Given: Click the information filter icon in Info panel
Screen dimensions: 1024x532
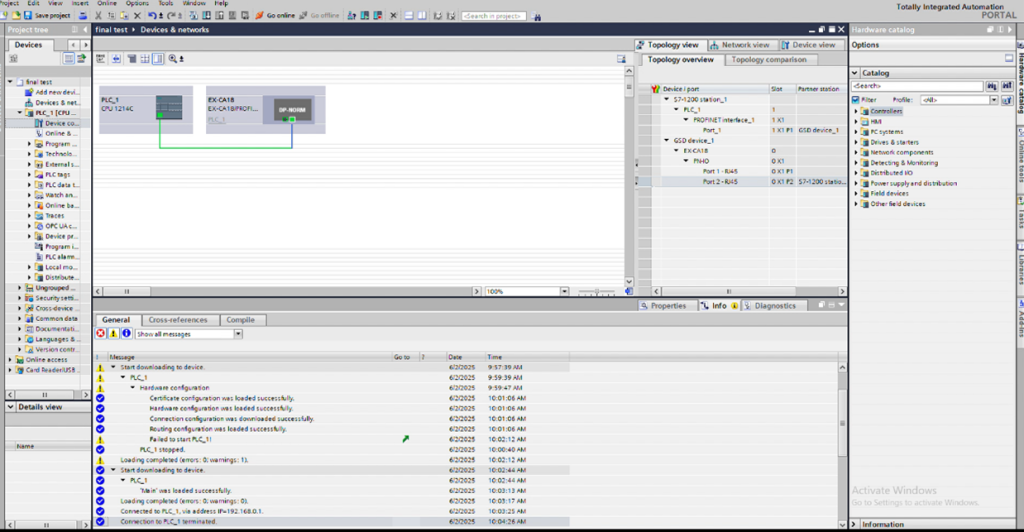Looking at the screenshot, I should pyautogui.click(x=127, y=334).
